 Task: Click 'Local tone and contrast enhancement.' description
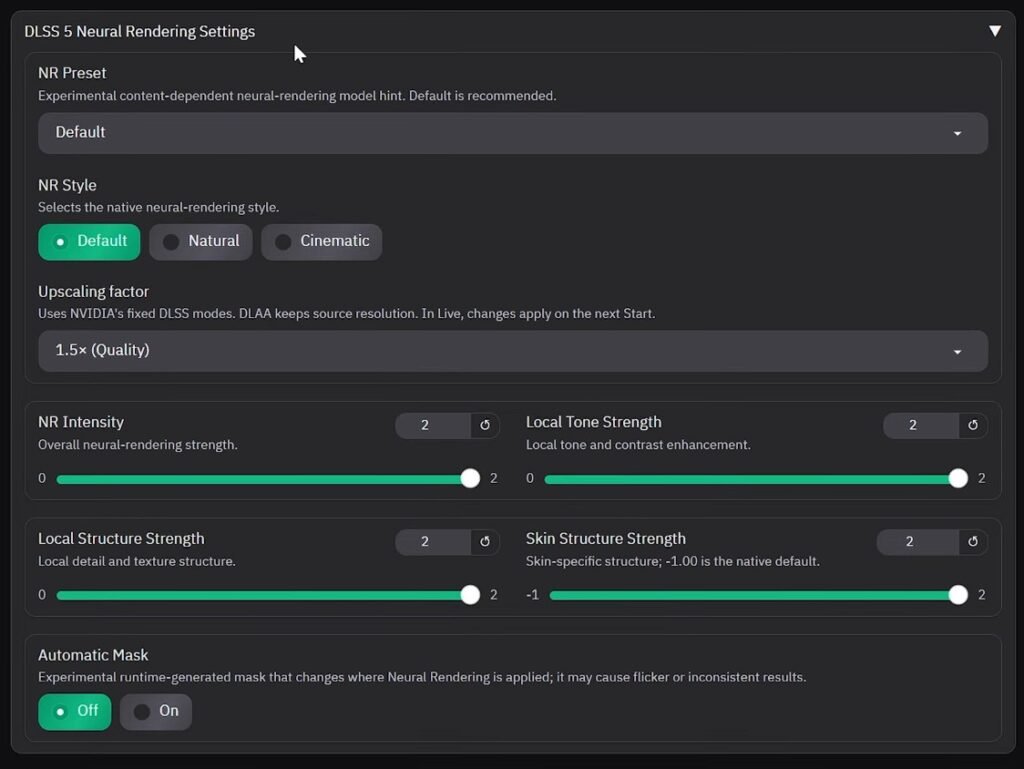pos(638,445)
